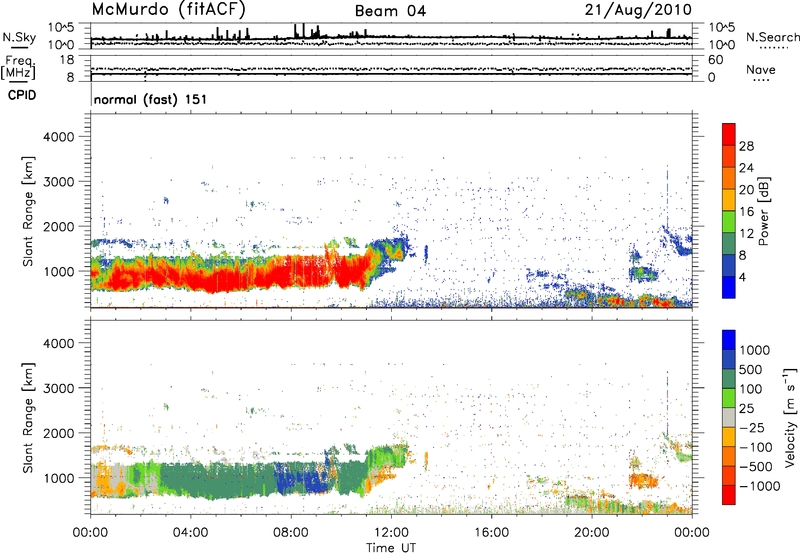Pick the light green Power segment between 12 and 16
This screenshot has height=554, width=800.
pos(729,222)
